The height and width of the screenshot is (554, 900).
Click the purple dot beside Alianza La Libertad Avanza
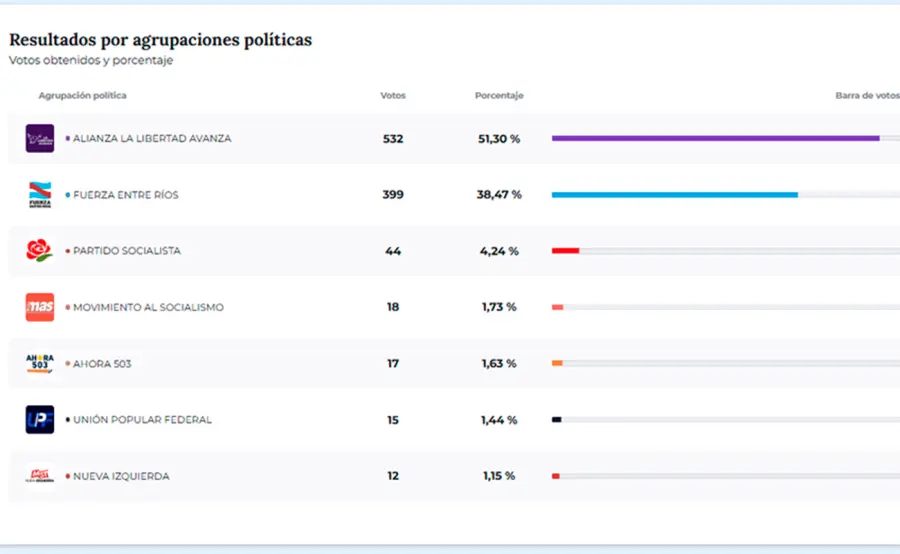point(67,139)
